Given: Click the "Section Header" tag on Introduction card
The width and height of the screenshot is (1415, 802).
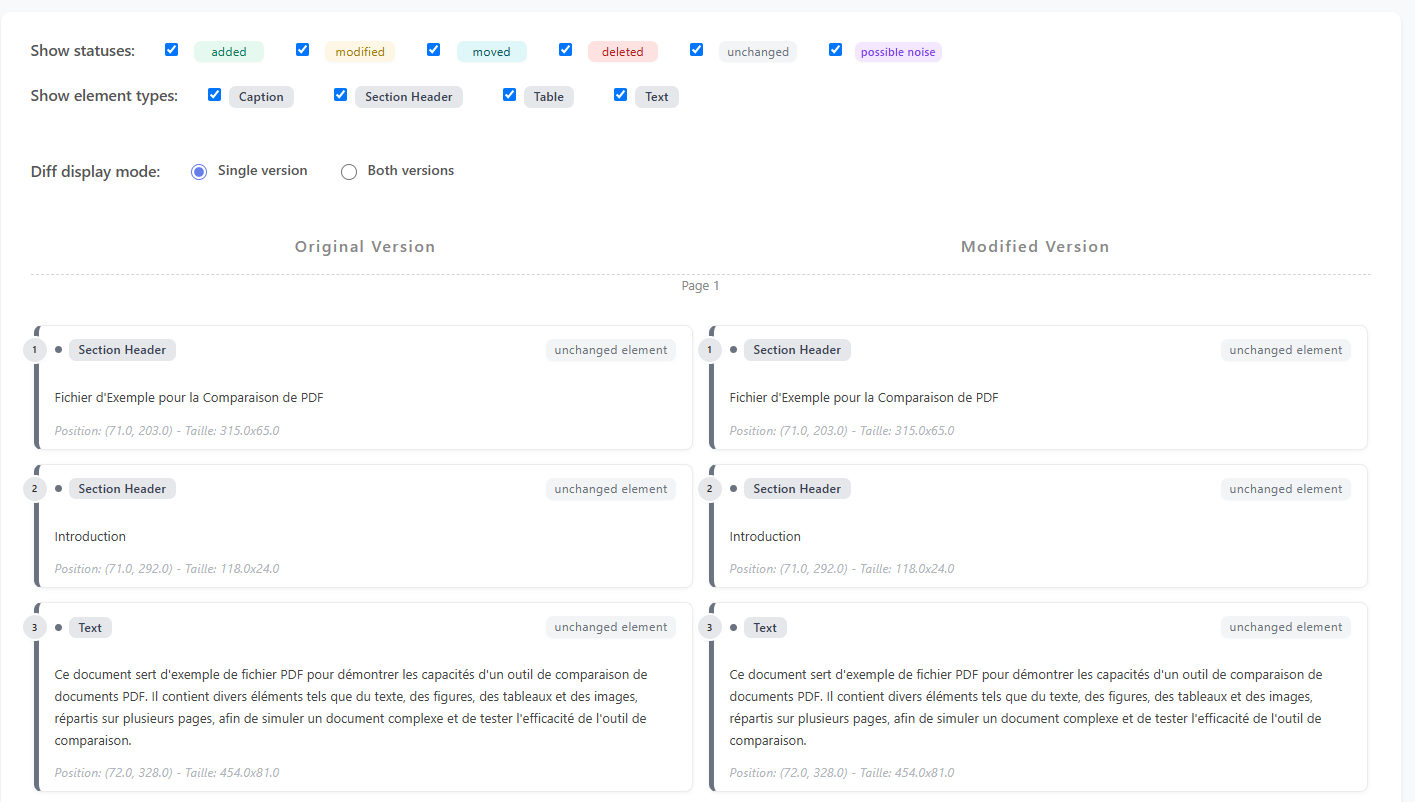Looking at the screenshot, I should pos(122,488).
